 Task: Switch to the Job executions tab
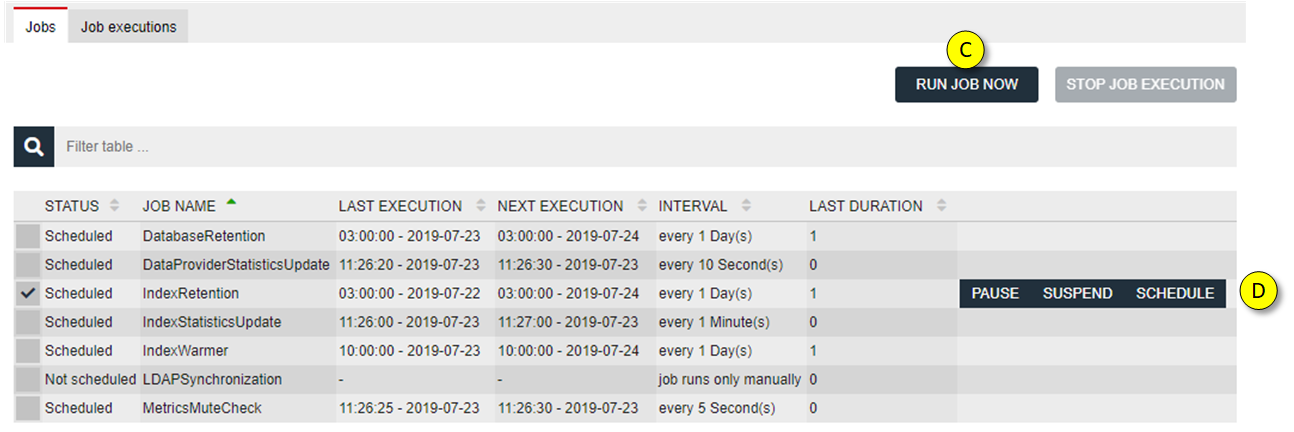click(x=128, y=27)
